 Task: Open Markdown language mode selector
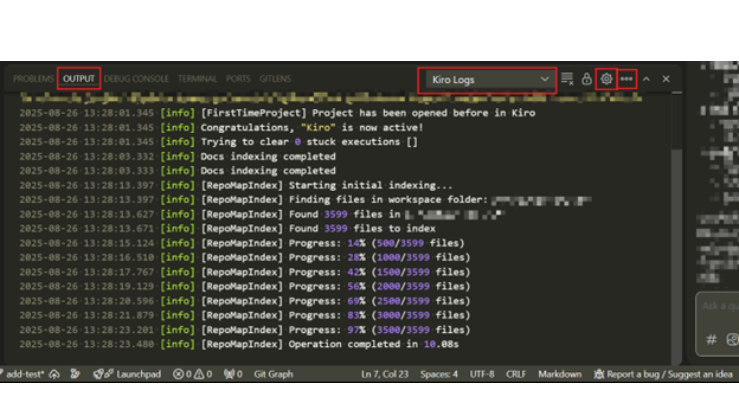click(x=560, y=374)
